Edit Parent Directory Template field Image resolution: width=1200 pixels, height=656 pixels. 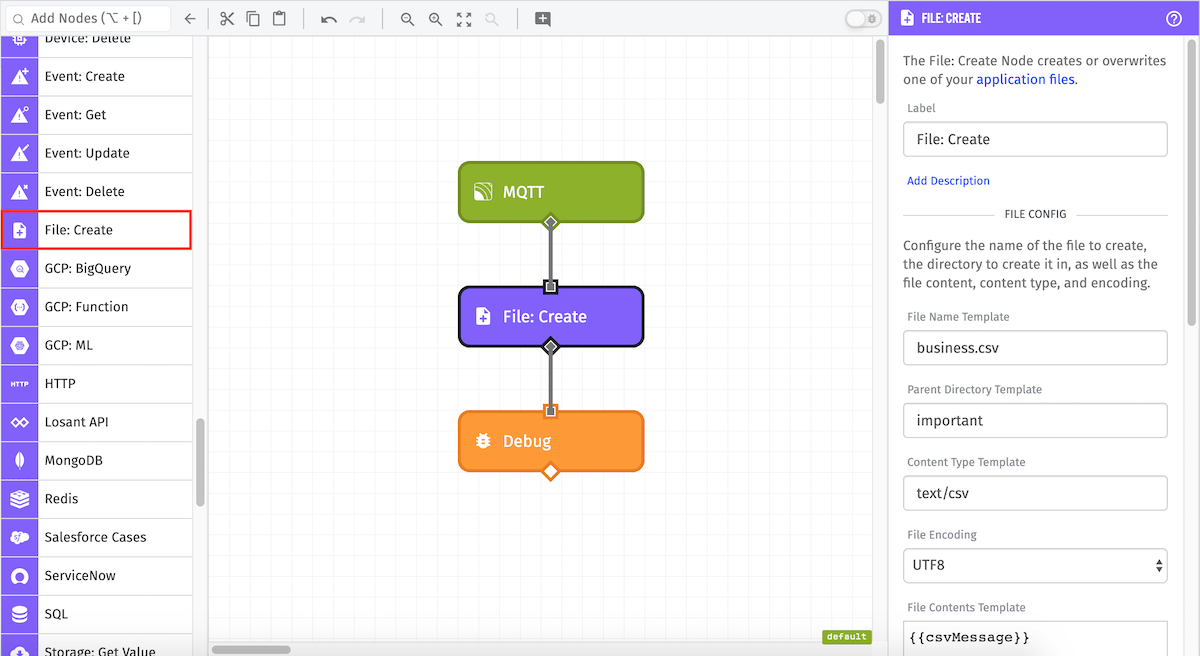point(1035,421)
